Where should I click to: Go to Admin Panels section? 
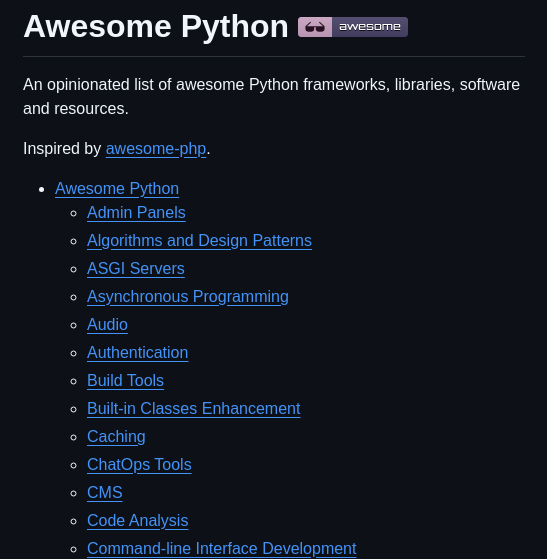(x=136, y=212)
